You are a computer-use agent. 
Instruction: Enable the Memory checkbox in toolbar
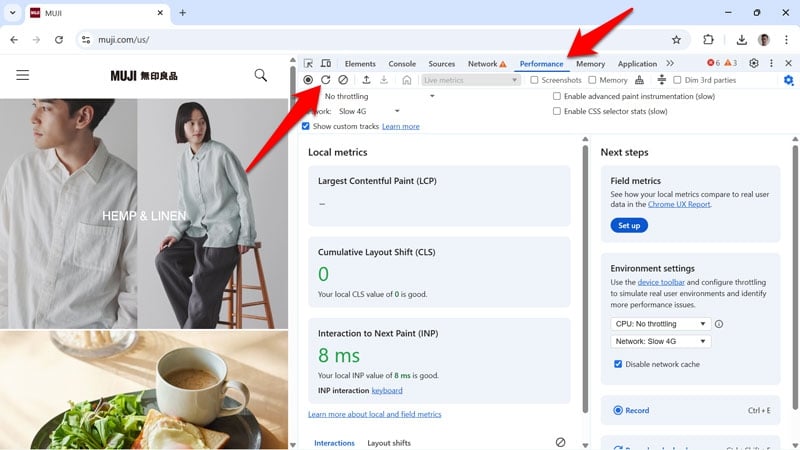[x=592, y=80]
